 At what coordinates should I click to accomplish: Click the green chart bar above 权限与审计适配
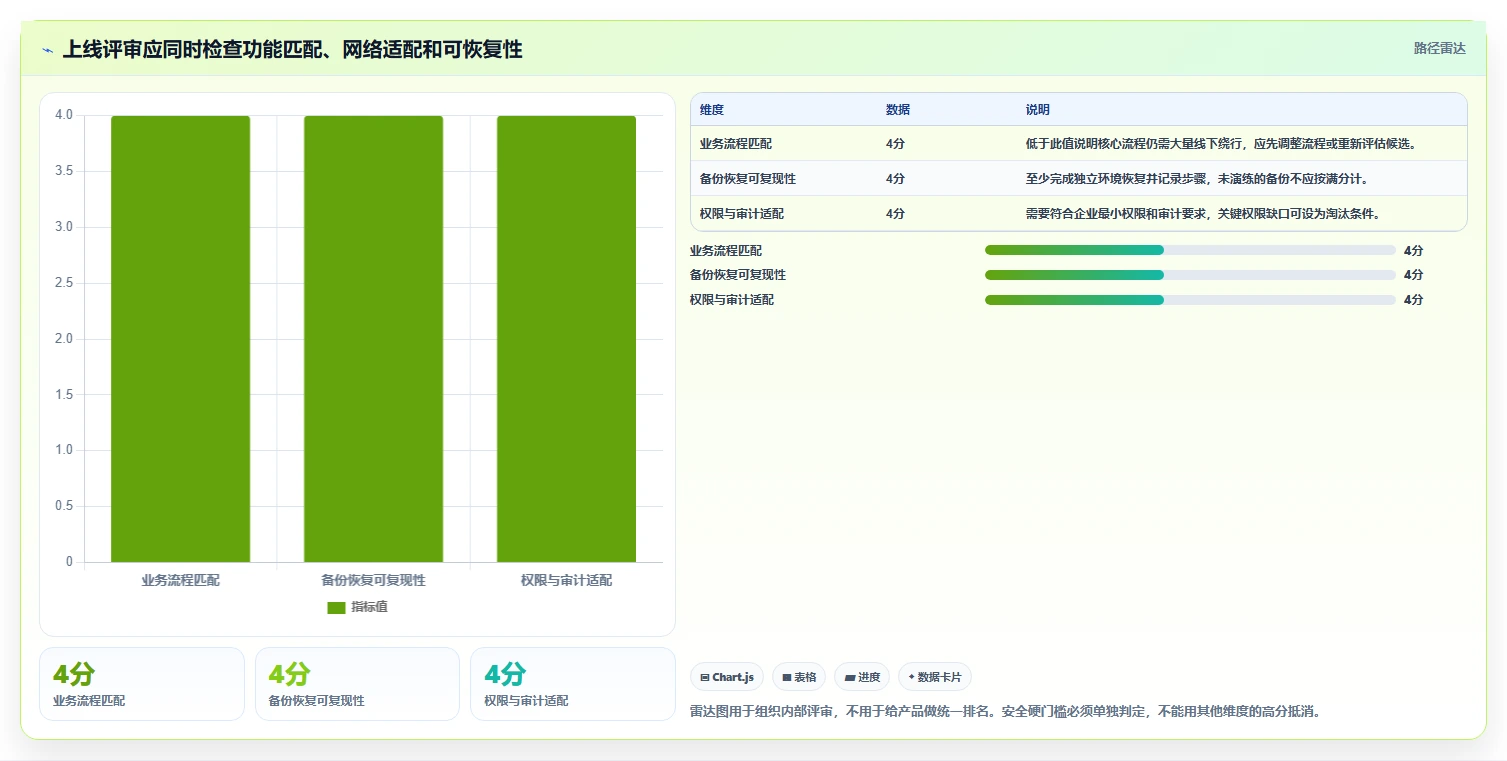pos(566,339)
